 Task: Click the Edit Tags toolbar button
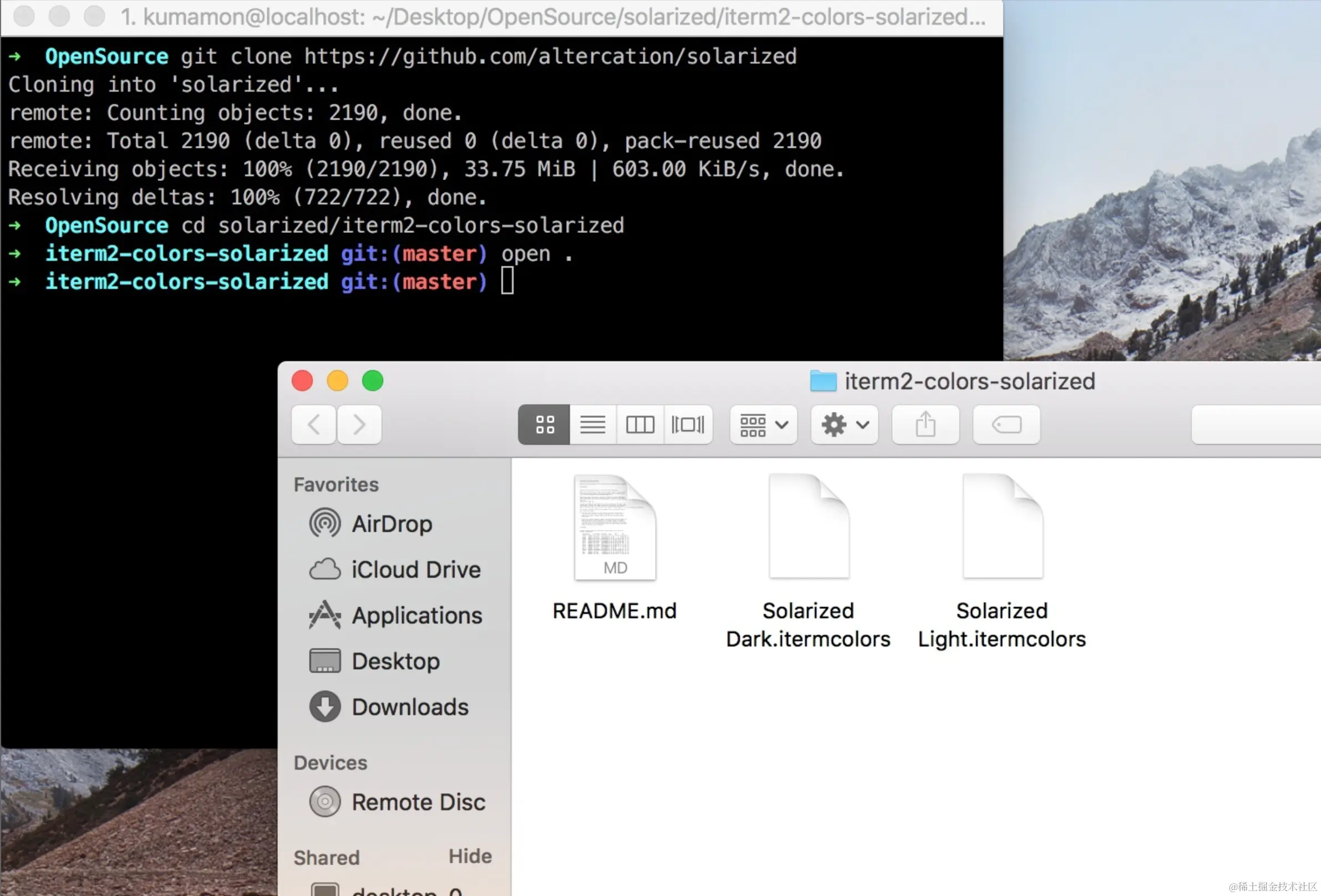pyautogui.click(x=1007, y=424)
